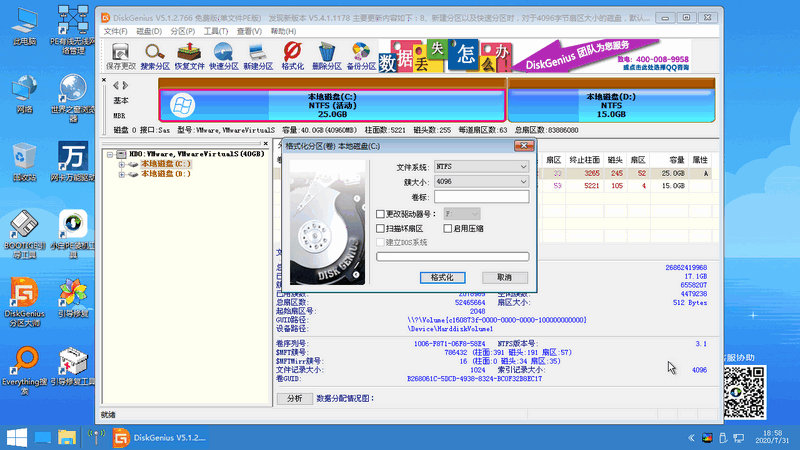The image size is (800, 450).
Task: Check the 扫描坏扇区 option
Action: [380, 228]
